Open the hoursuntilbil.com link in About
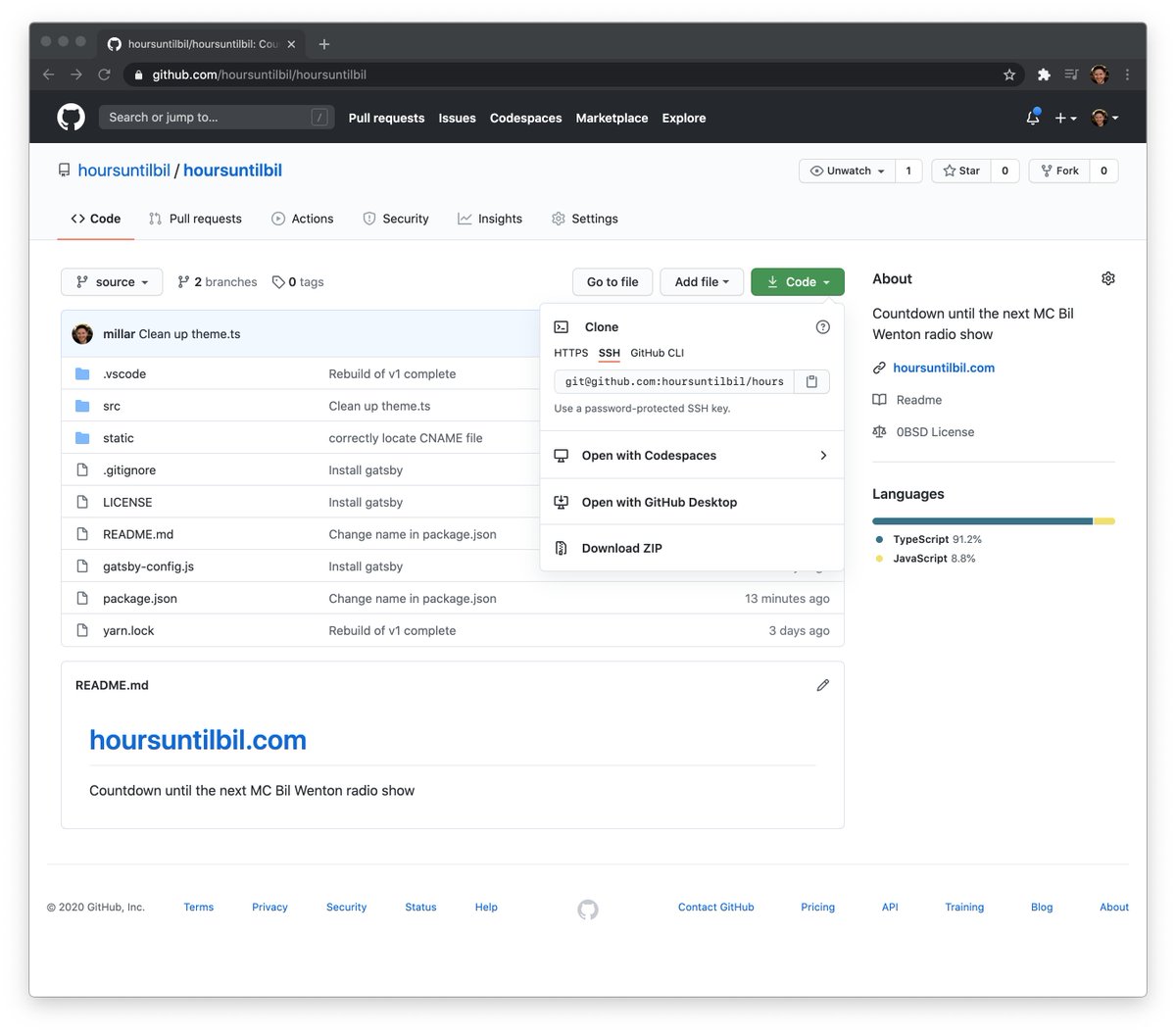1176x1033 pixels. tap(944, 368)
